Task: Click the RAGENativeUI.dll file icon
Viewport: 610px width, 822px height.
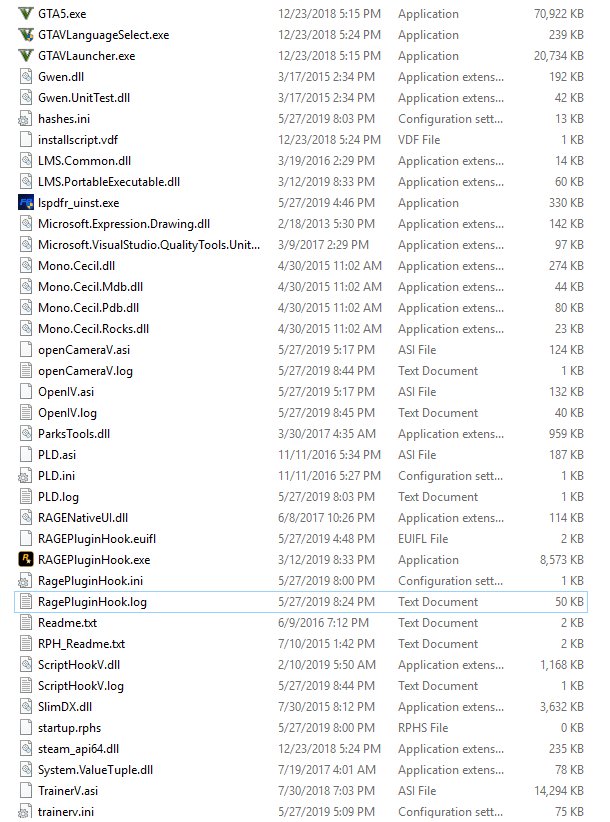Action: tap(26, 517)
